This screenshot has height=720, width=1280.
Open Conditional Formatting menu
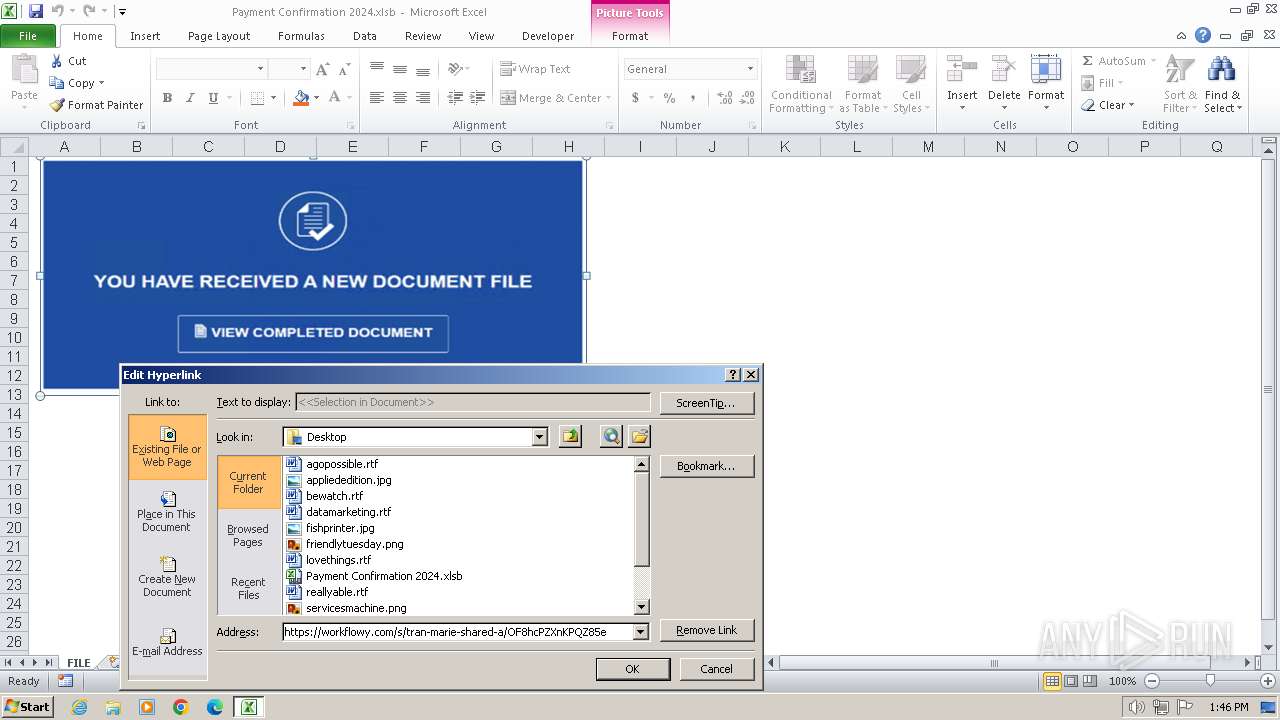(800, 84)
